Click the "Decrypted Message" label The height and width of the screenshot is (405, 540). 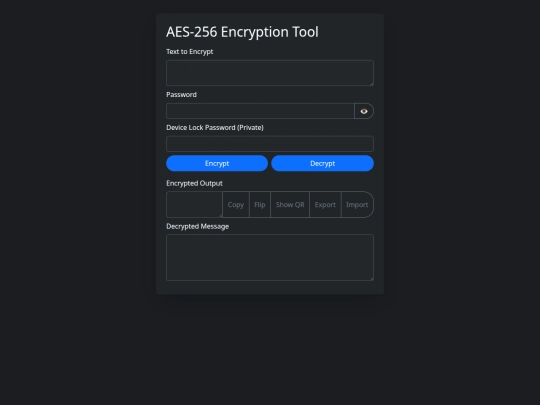198,226
